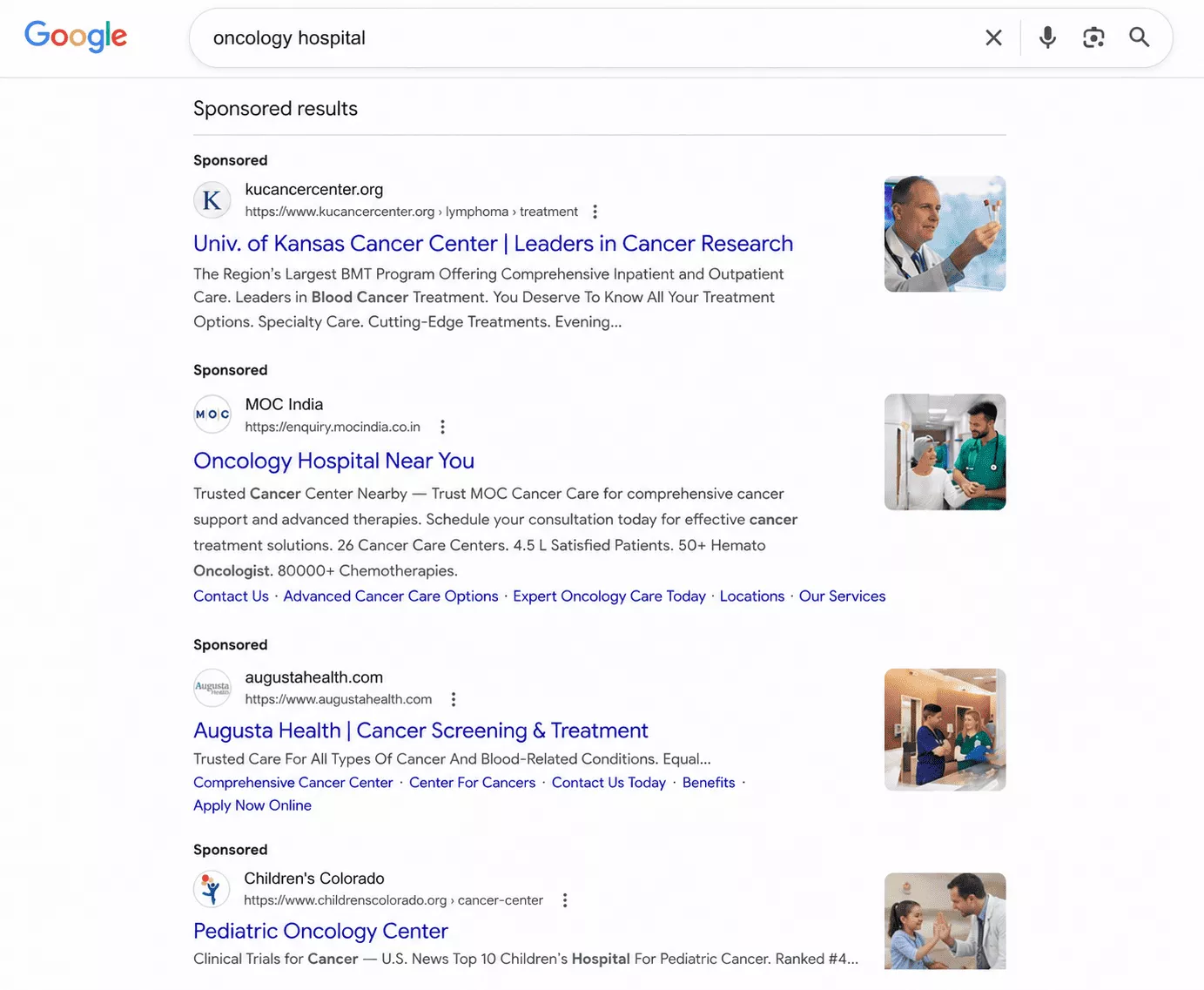1204x990 pixels.
Task: Open Univ. of Kansas Cancer Center link
Action: (493, 244)
